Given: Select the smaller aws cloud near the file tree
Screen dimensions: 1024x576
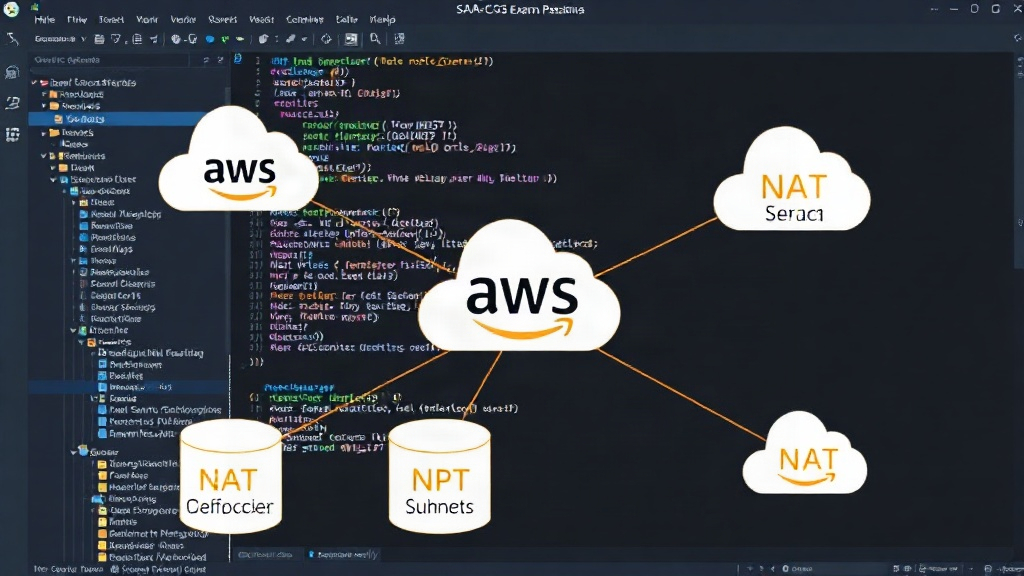Looking at the screenshot, I should click(238, 160).
